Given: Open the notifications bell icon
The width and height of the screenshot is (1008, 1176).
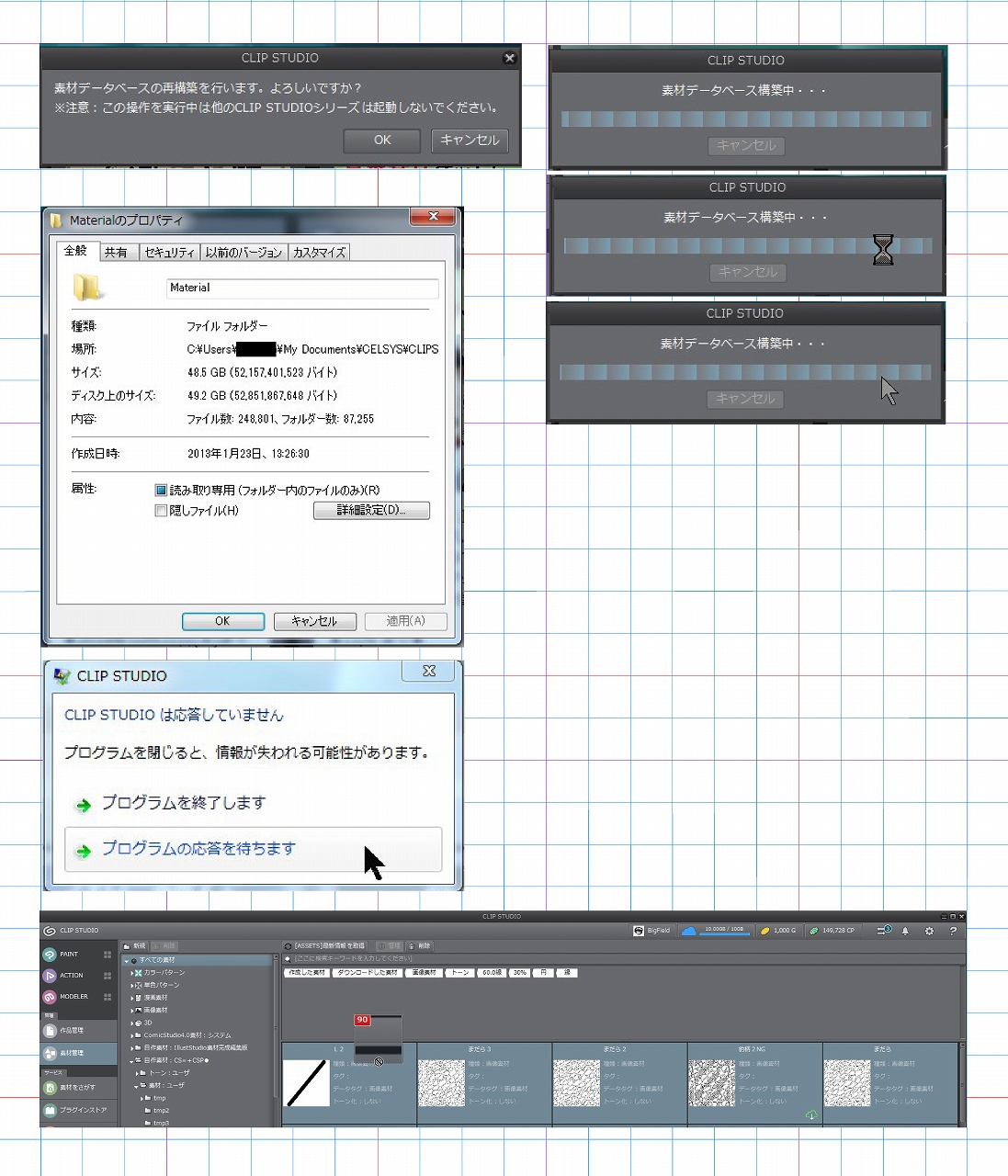Looking at the screenshot, I should [905, 931].
